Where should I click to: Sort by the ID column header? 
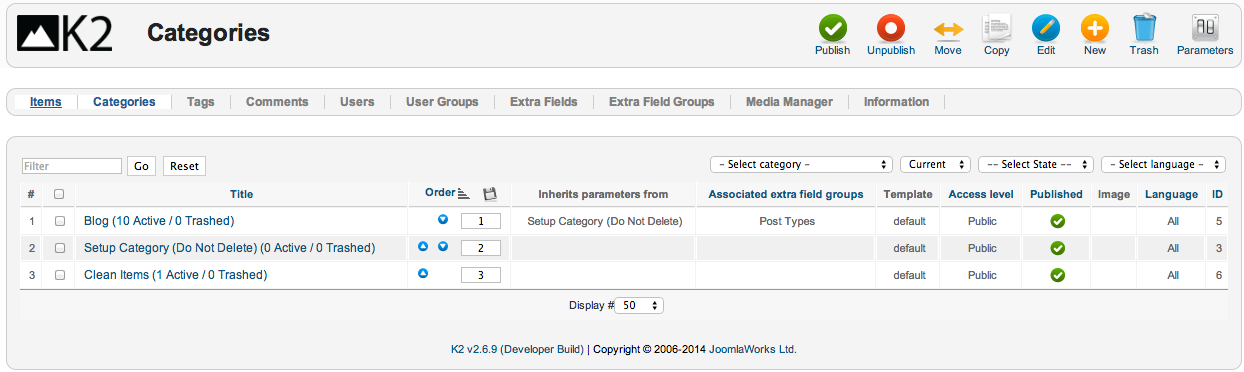pos(1218,194)
